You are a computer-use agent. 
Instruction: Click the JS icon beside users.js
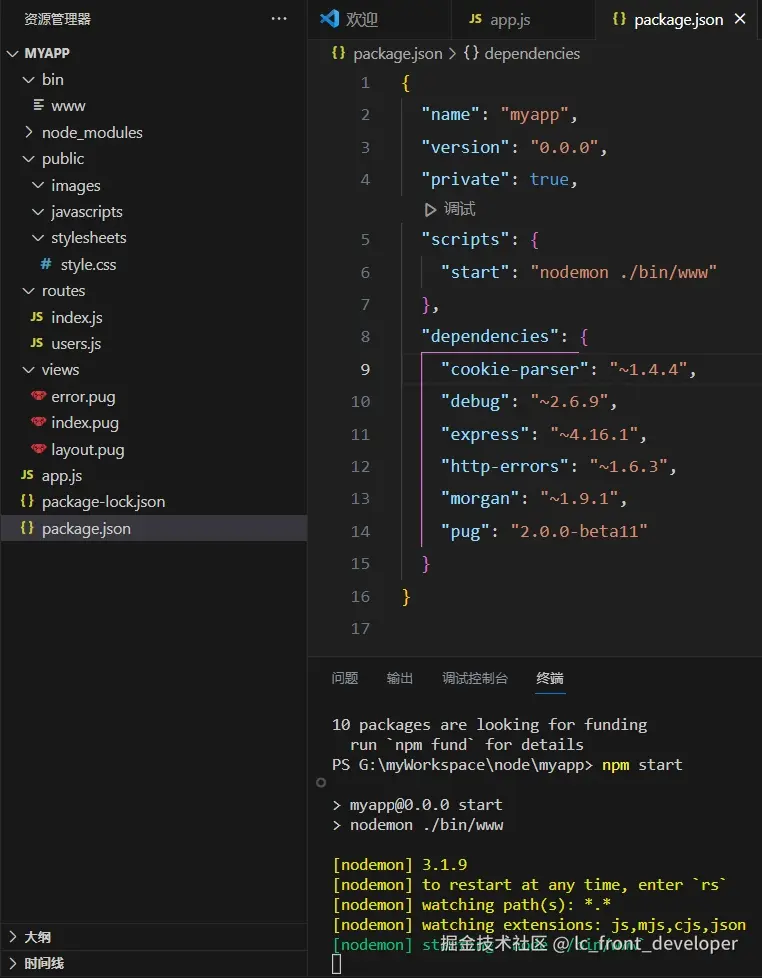tap(37, 343)
